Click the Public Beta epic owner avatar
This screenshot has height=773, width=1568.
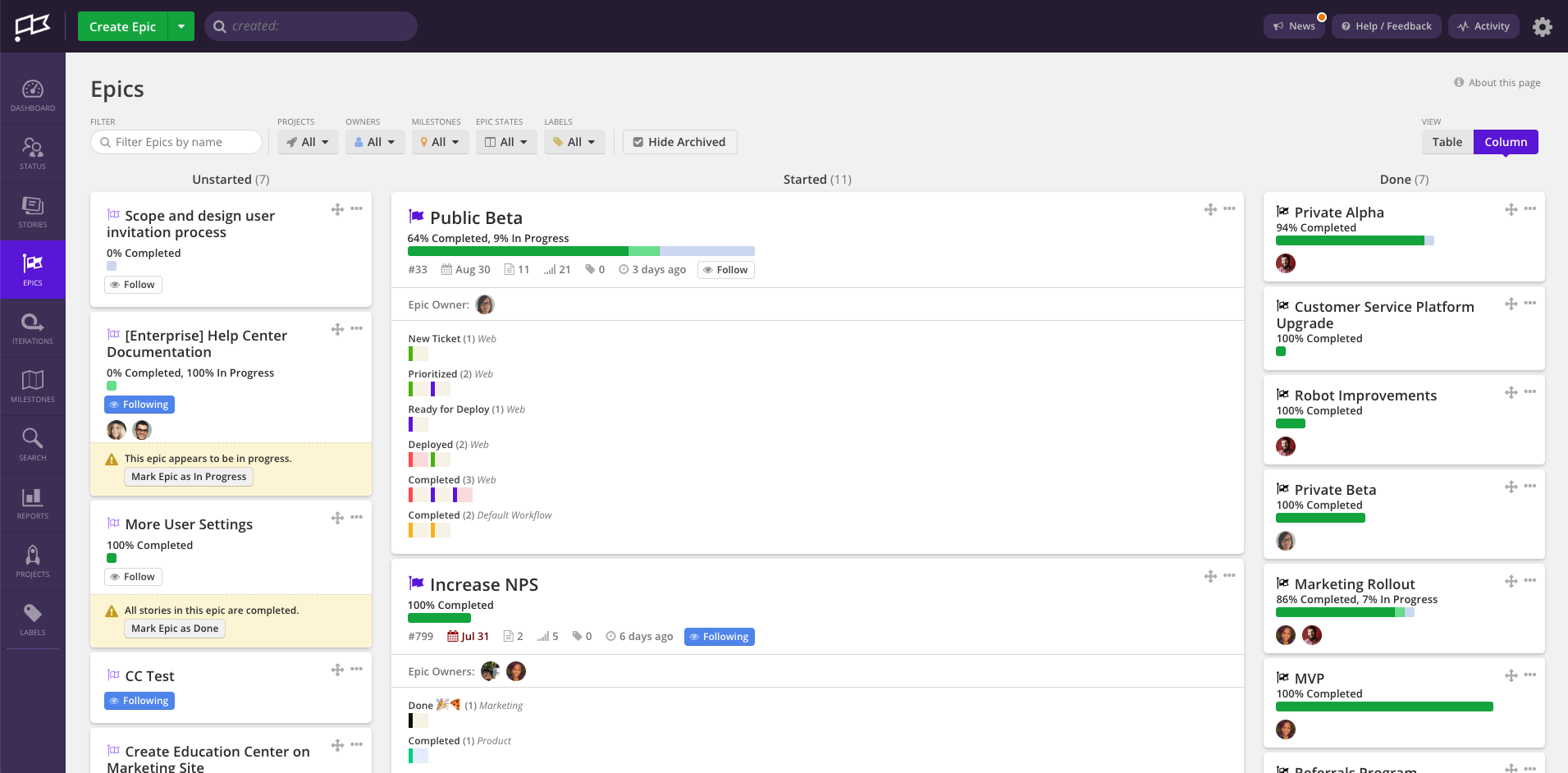[485, 304]
